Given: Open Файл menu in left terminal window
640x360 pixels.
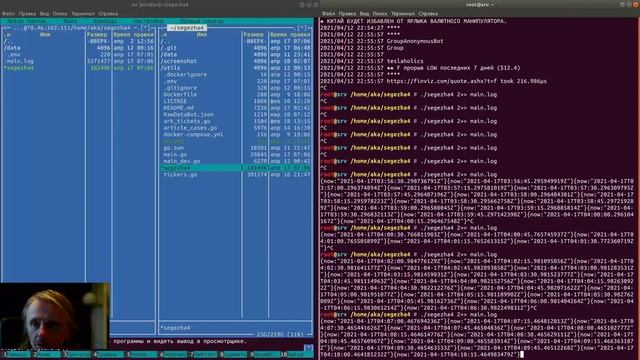Looking at the screenshot, I should tap(8, 13).
